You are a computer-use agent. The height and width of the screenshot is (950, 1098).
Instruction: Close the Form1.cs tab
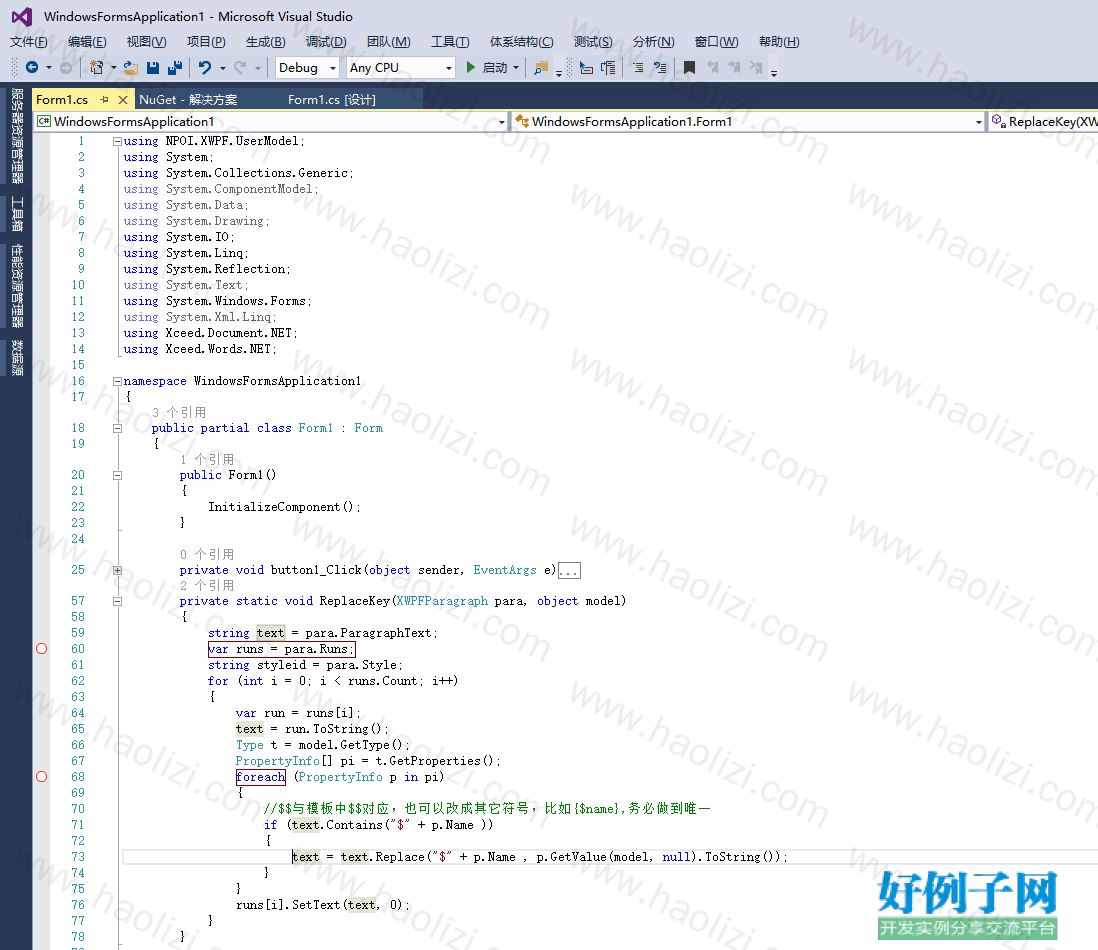(x=123, y=99)
